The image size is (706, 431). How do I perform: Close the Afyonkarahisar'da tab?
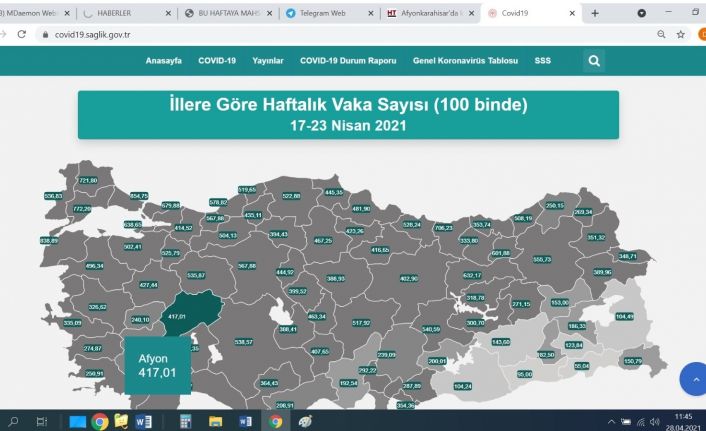pos(471,14)
